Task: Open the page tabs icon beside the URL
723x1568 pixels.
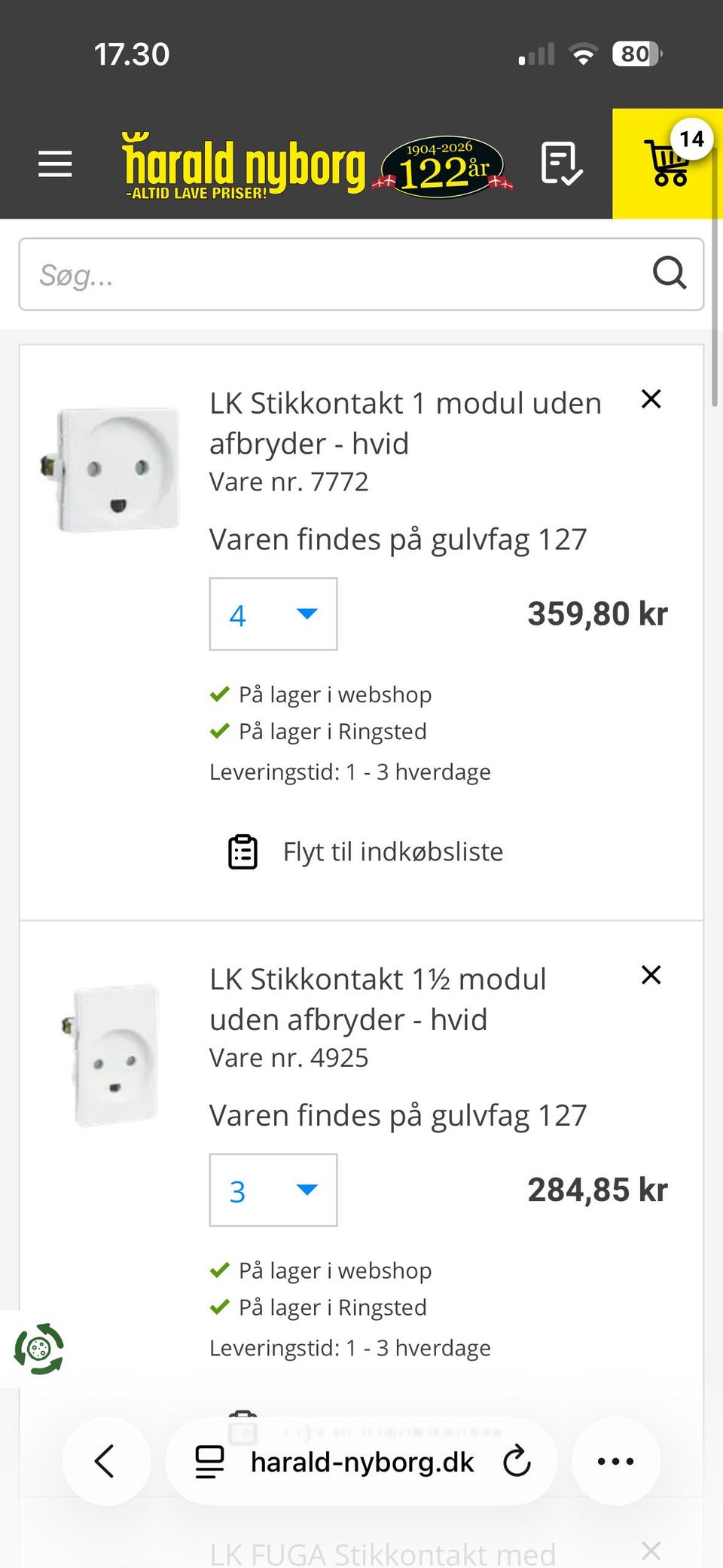Action: click(209, 1462)
